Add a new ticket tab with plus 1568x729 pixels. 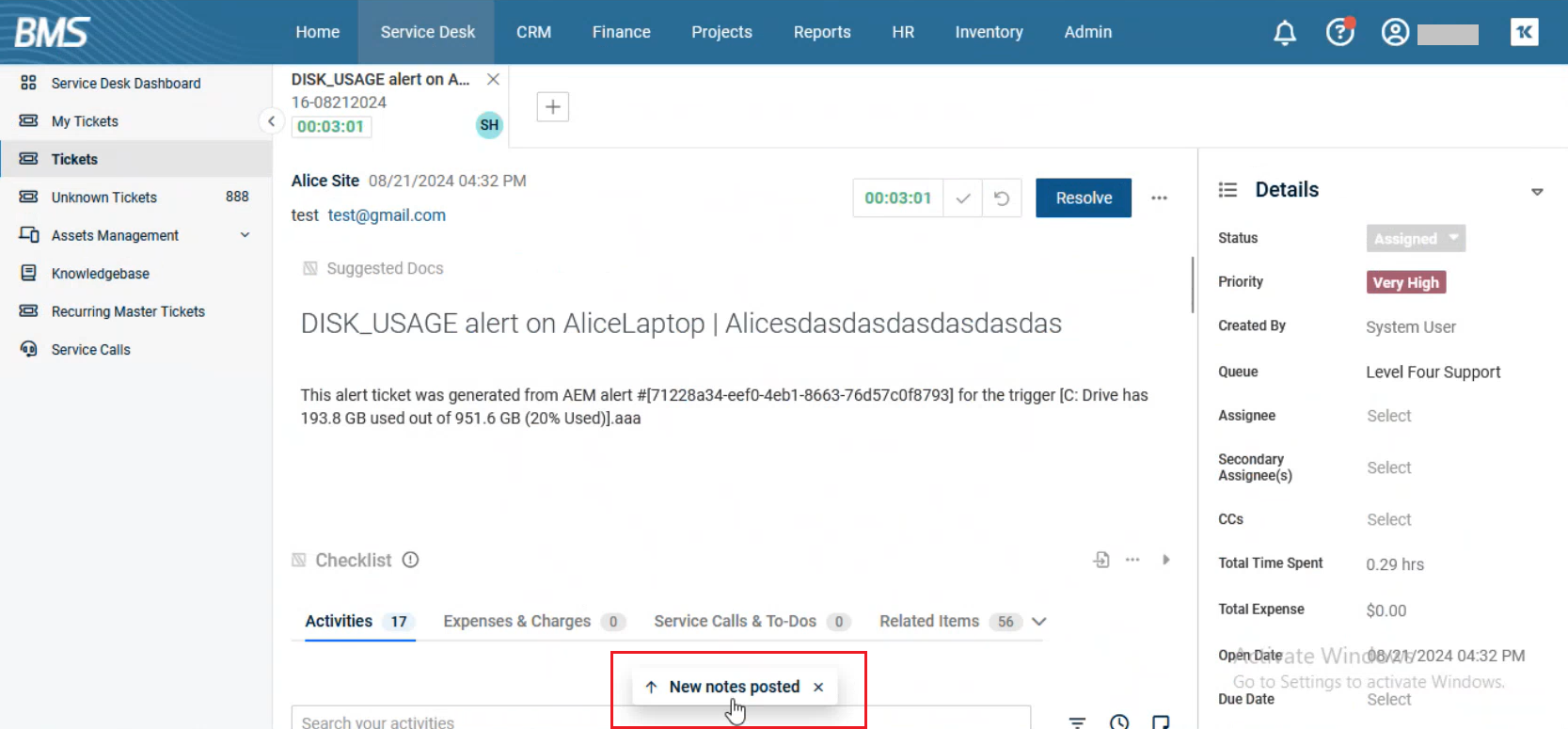(552, 107)
